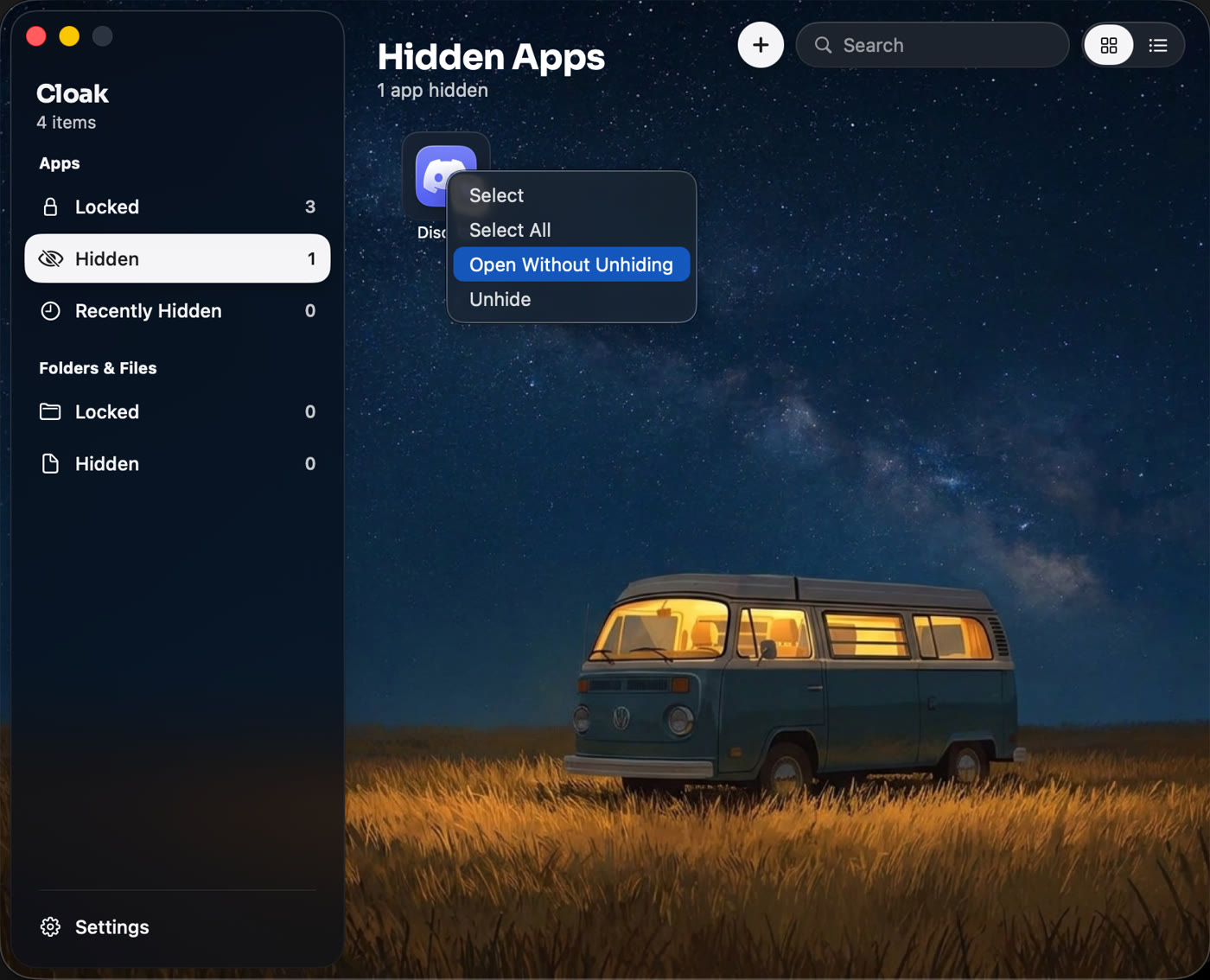This screenshot has width=1210, height=980.
Task: Click the '1 app hidden' subtitle
Action: 432,90
